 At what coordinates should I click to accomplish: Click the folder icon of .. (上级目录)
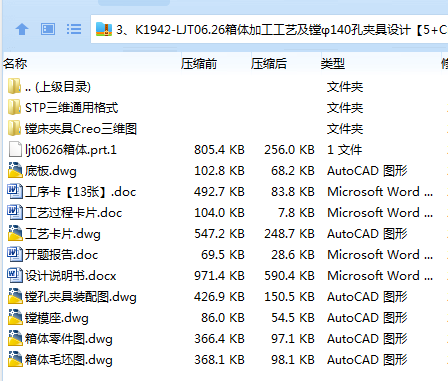[x=14, y=86]
